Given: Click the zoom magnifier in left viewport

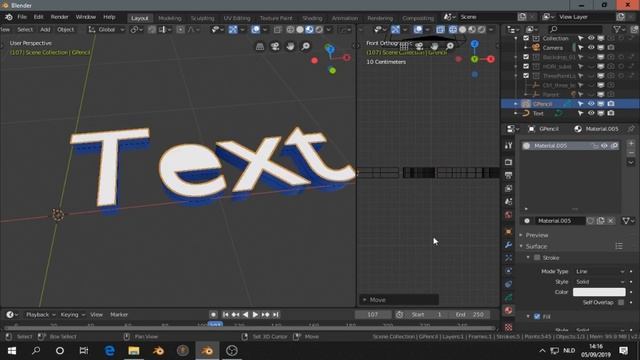Looking at the screenshot, I should 305,46.
